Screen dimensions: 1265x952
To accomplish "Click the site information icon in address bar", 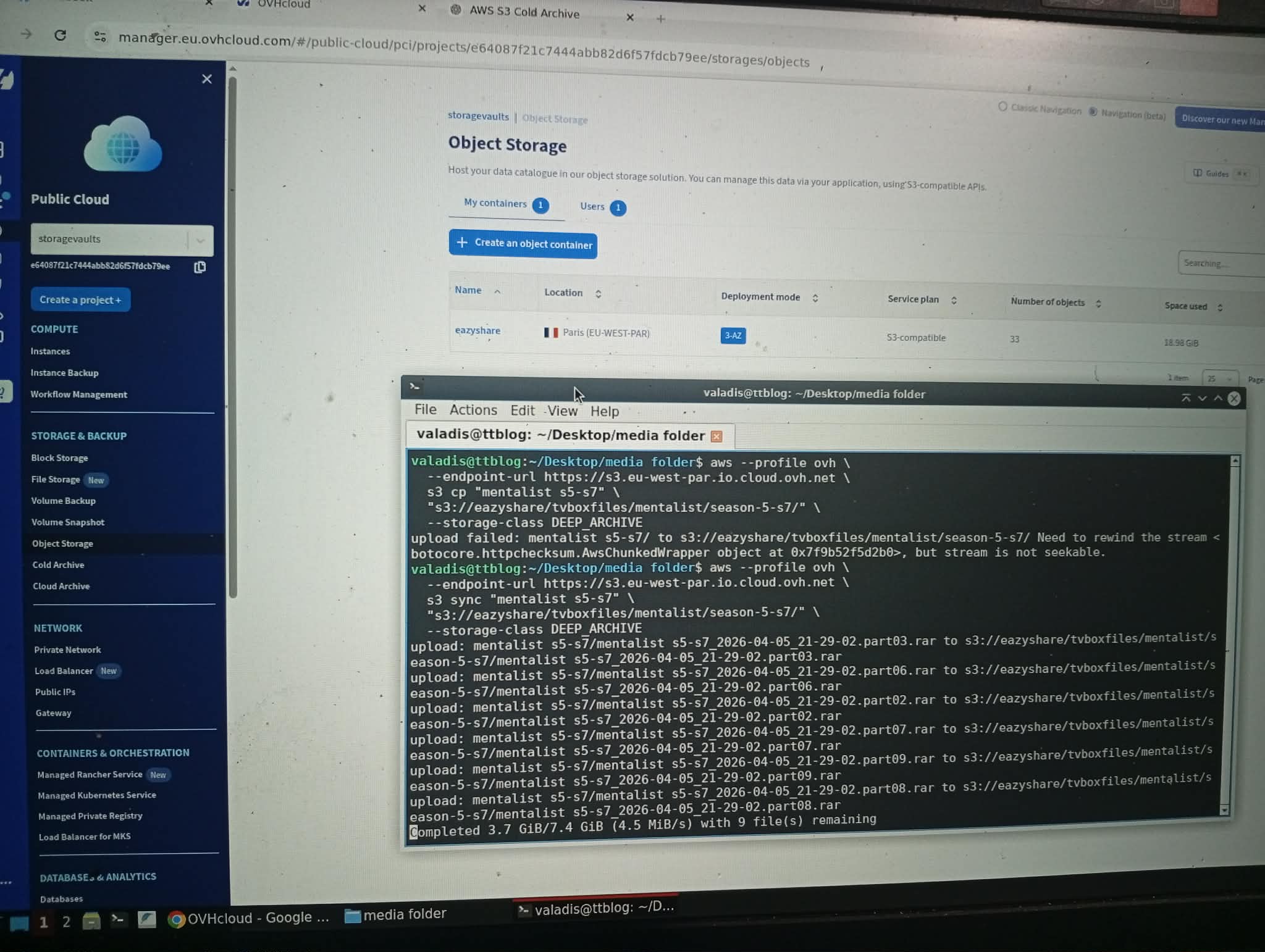I will (100, 37).
